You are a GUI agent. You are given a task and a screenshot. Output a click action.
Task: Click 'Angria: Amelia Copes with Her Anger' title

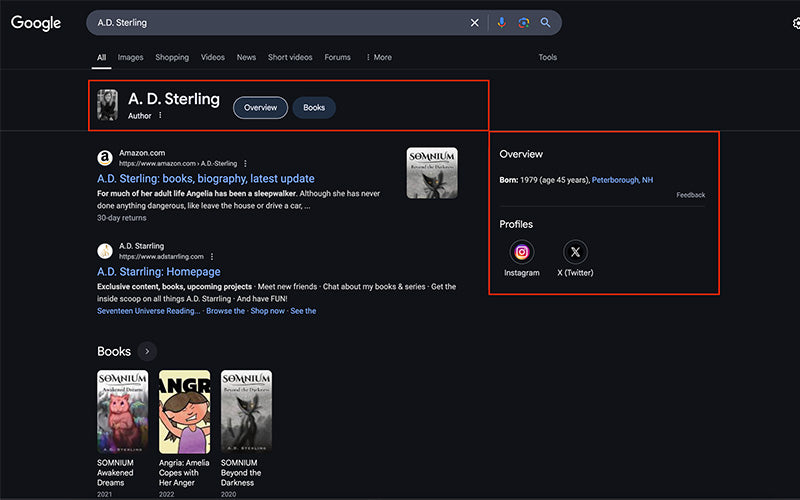(x=184, y=472)
